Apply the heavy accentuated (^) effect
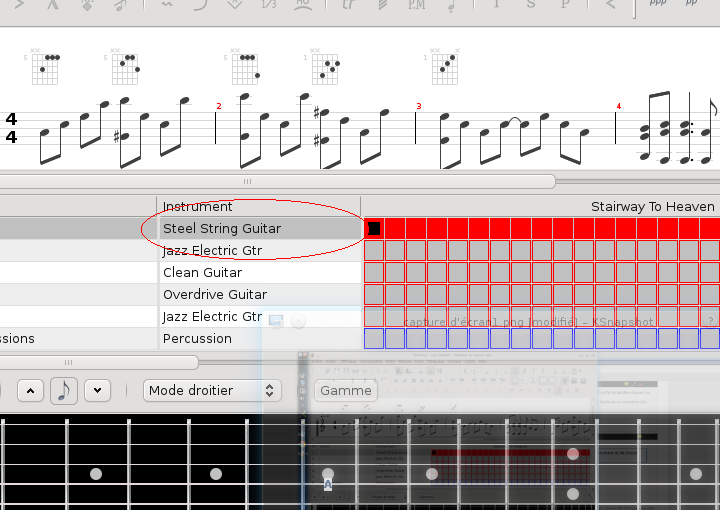The image size is (720, 510). pyautogui.click(x=53, y=5)
